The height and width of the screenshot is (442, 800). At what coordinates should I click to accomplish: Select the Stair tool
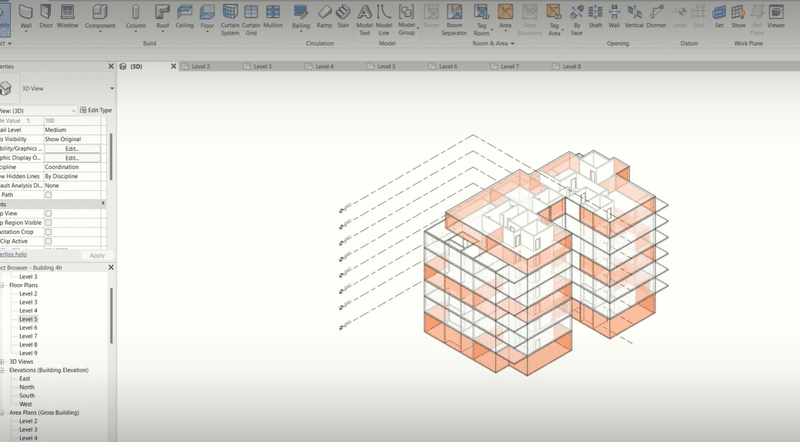(343, 16)
